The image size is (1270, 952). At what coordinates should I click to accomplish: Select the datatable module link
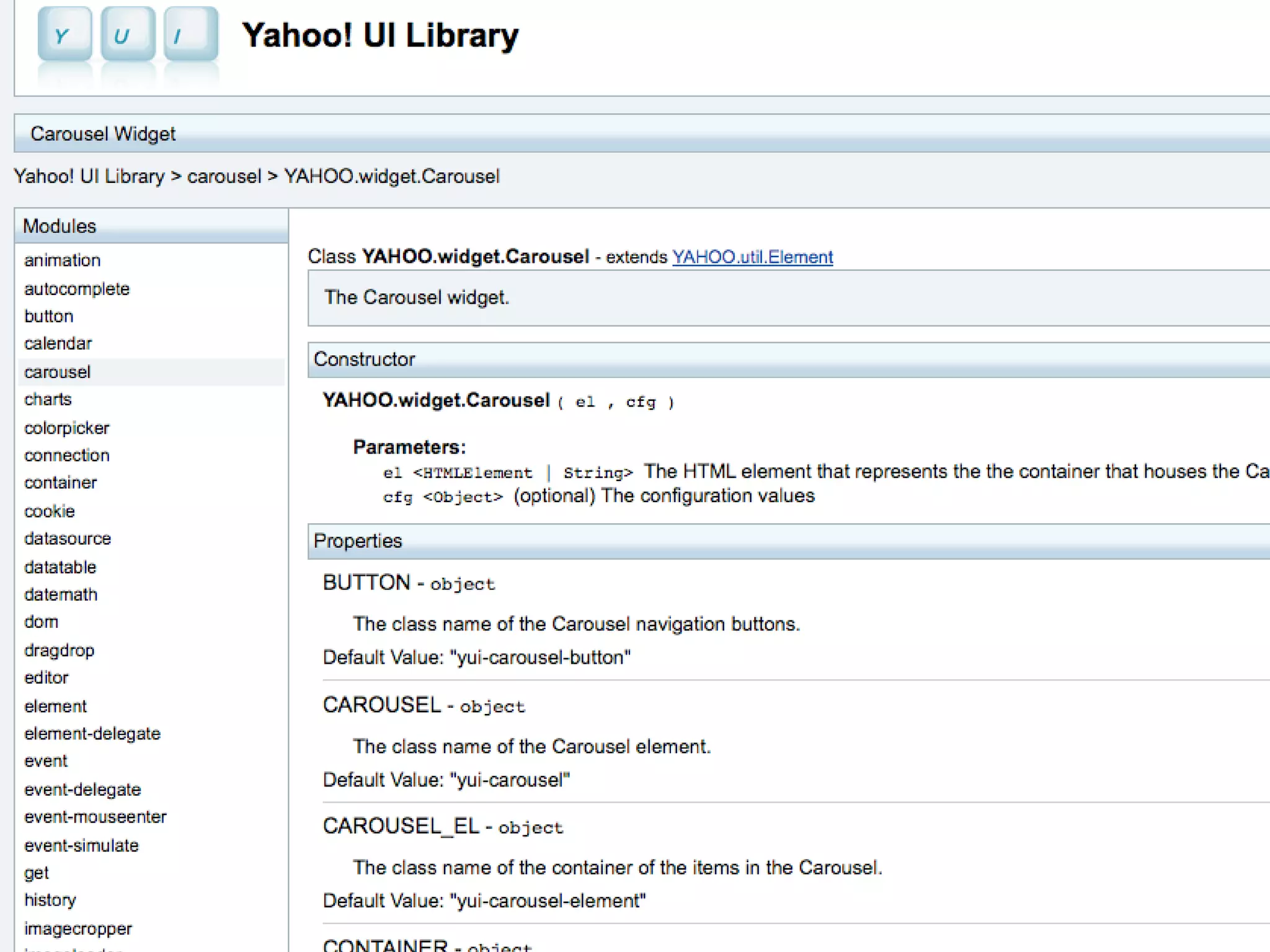60,567
